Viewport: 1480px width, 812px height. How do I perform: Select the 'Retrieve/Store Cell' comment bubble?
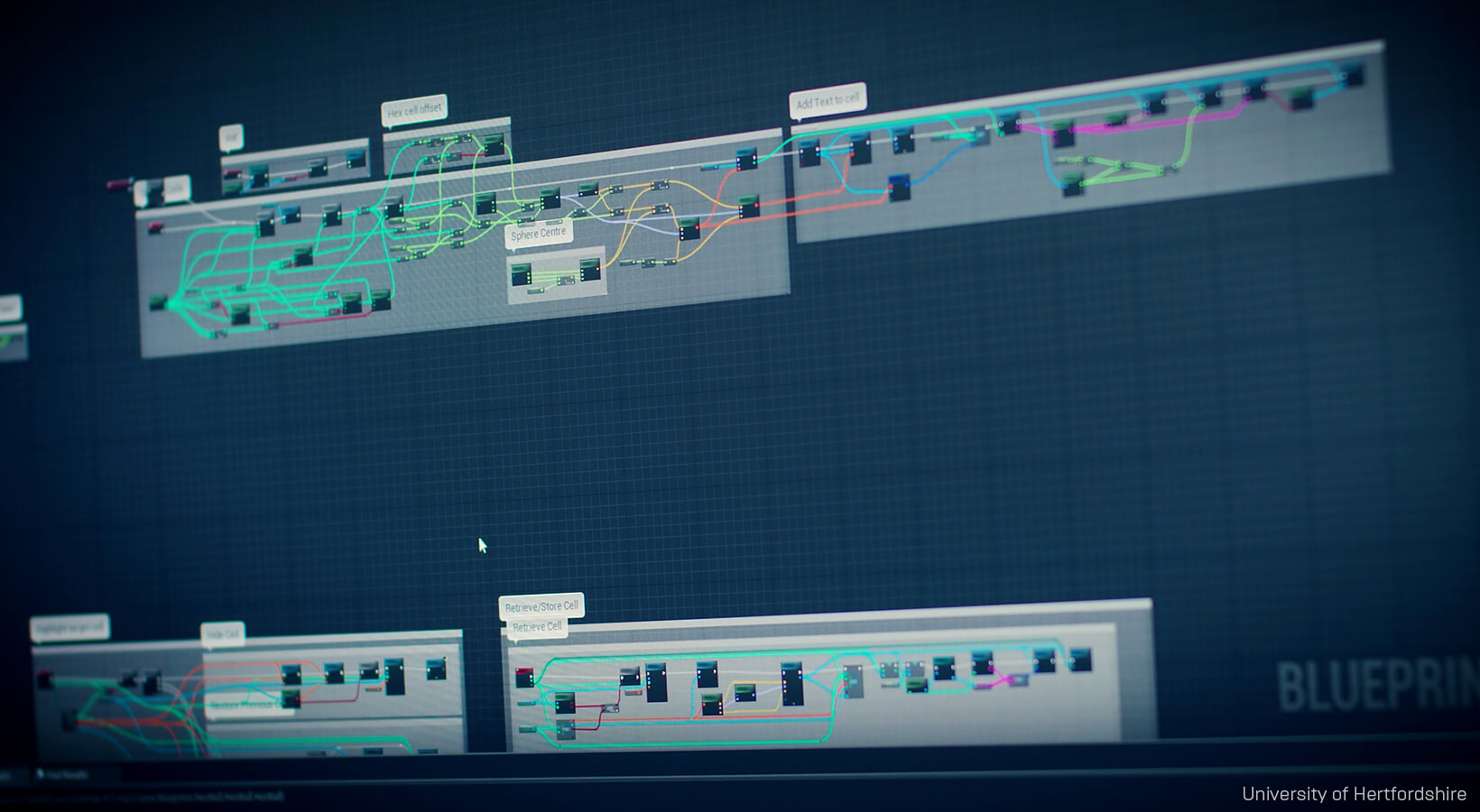click(541, 606)
